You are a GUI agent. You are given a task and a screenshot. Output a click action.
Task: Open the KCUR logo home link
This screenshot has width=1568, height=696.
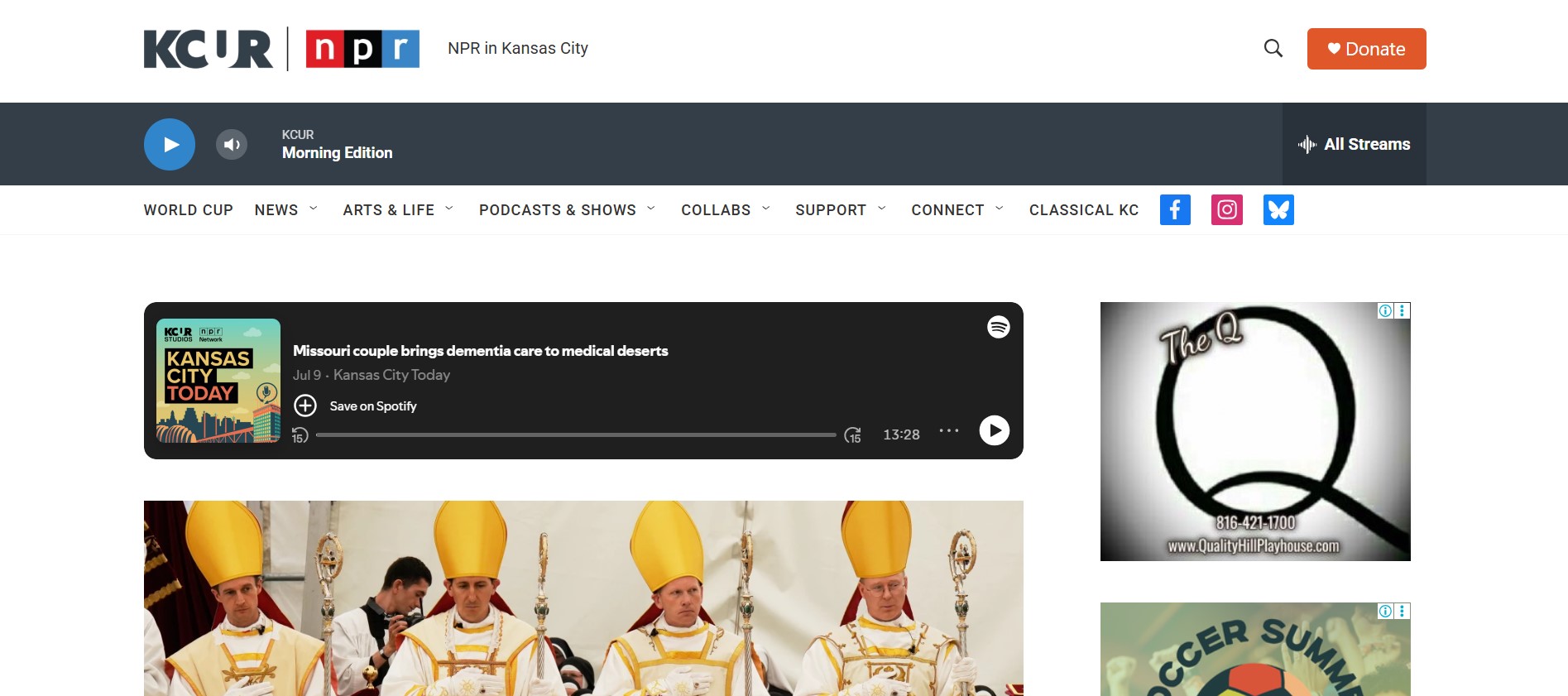click(x=209, y=49)
